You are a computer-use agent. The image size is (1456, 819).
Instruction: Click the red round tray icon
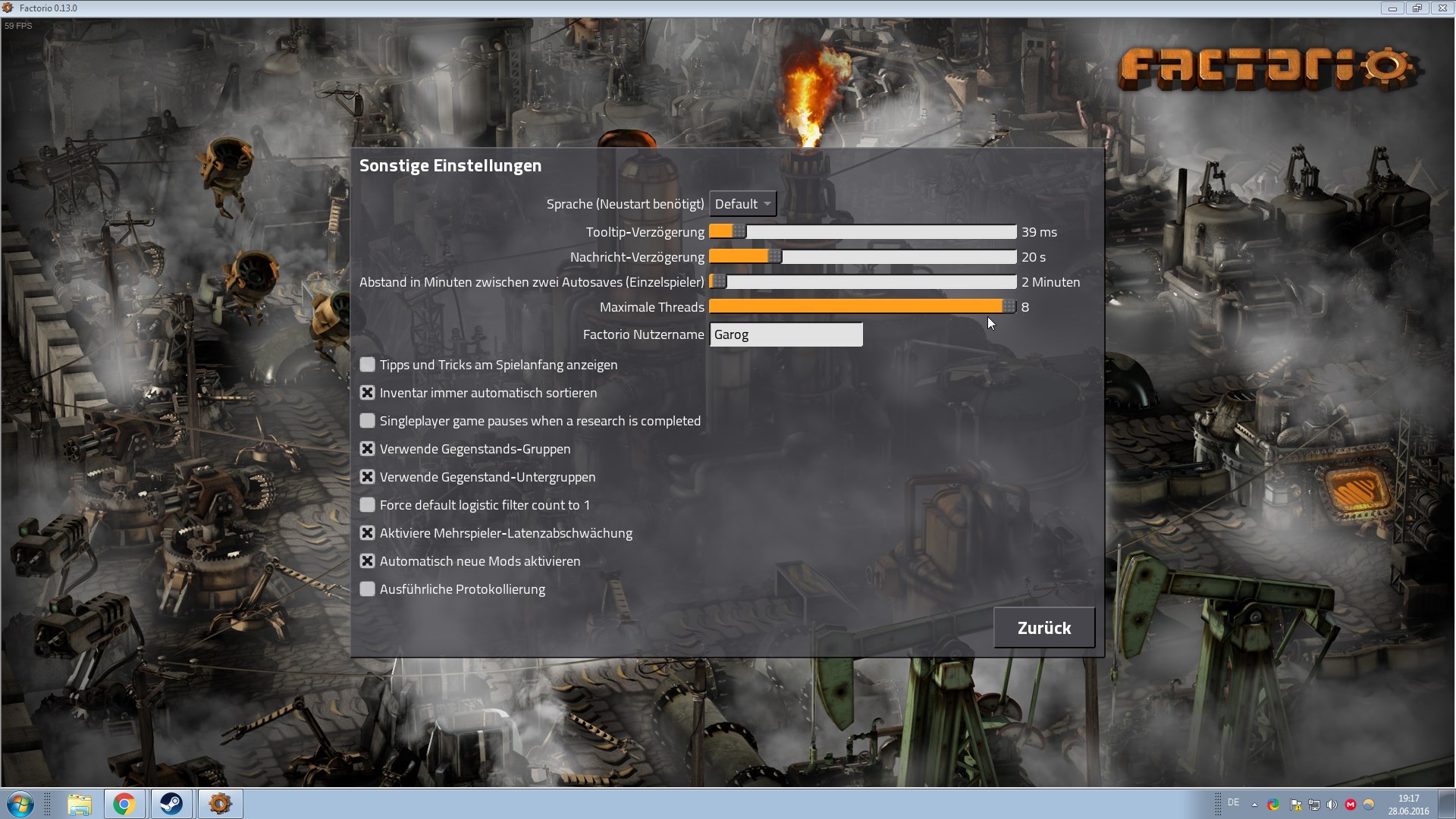point(1351,805)
